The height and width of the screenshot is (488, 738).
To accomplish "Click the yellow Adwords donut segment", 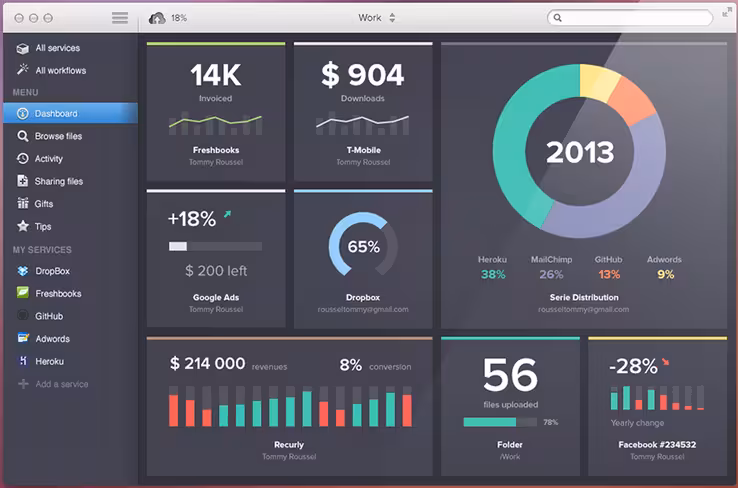I will 598,81.
